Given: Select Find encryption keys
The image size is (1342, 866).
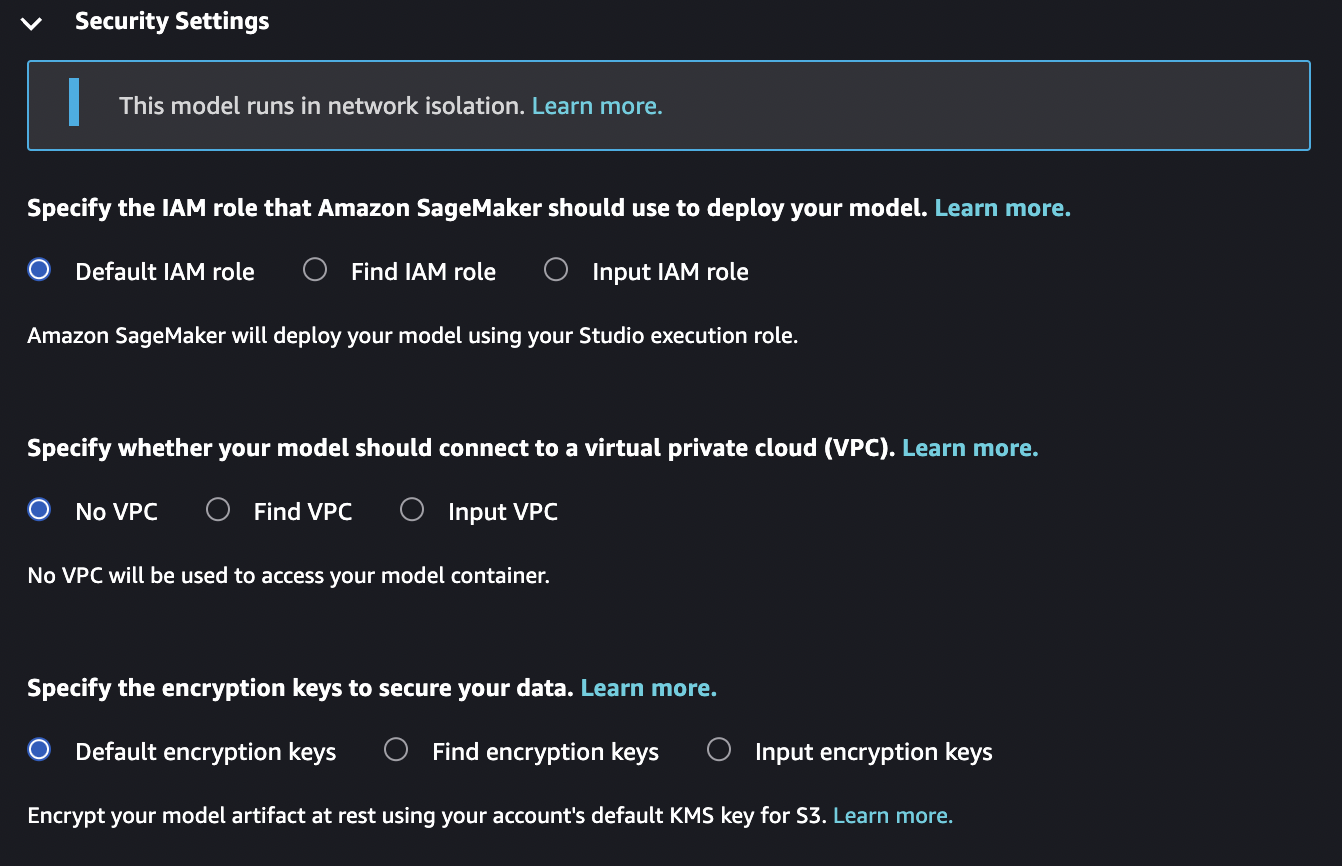Looking at the screenshot, I should click(396, 749).
